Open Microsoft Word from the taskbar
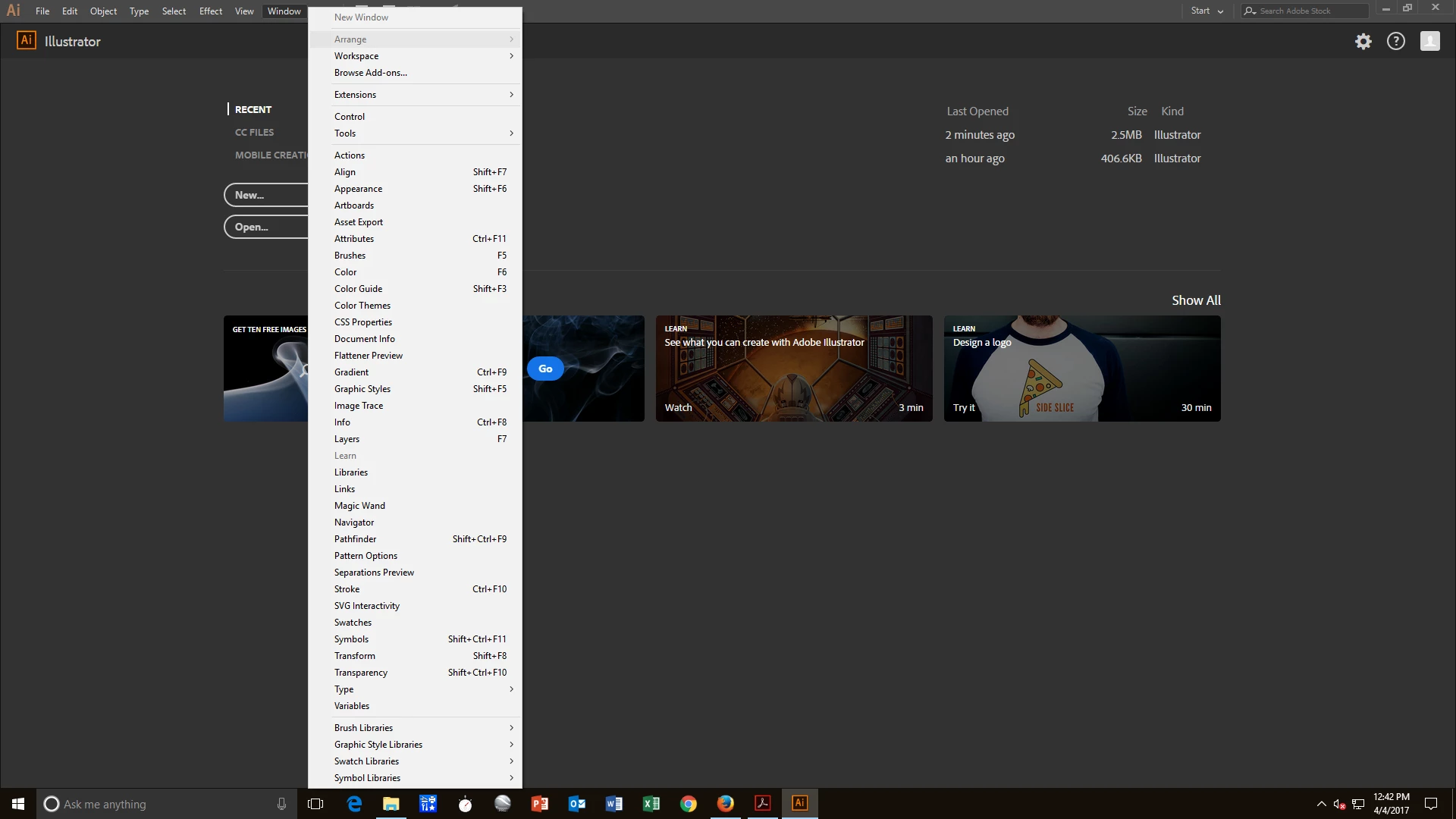The height and width of the screenshot is (819, 1456). tap(613, 804)
